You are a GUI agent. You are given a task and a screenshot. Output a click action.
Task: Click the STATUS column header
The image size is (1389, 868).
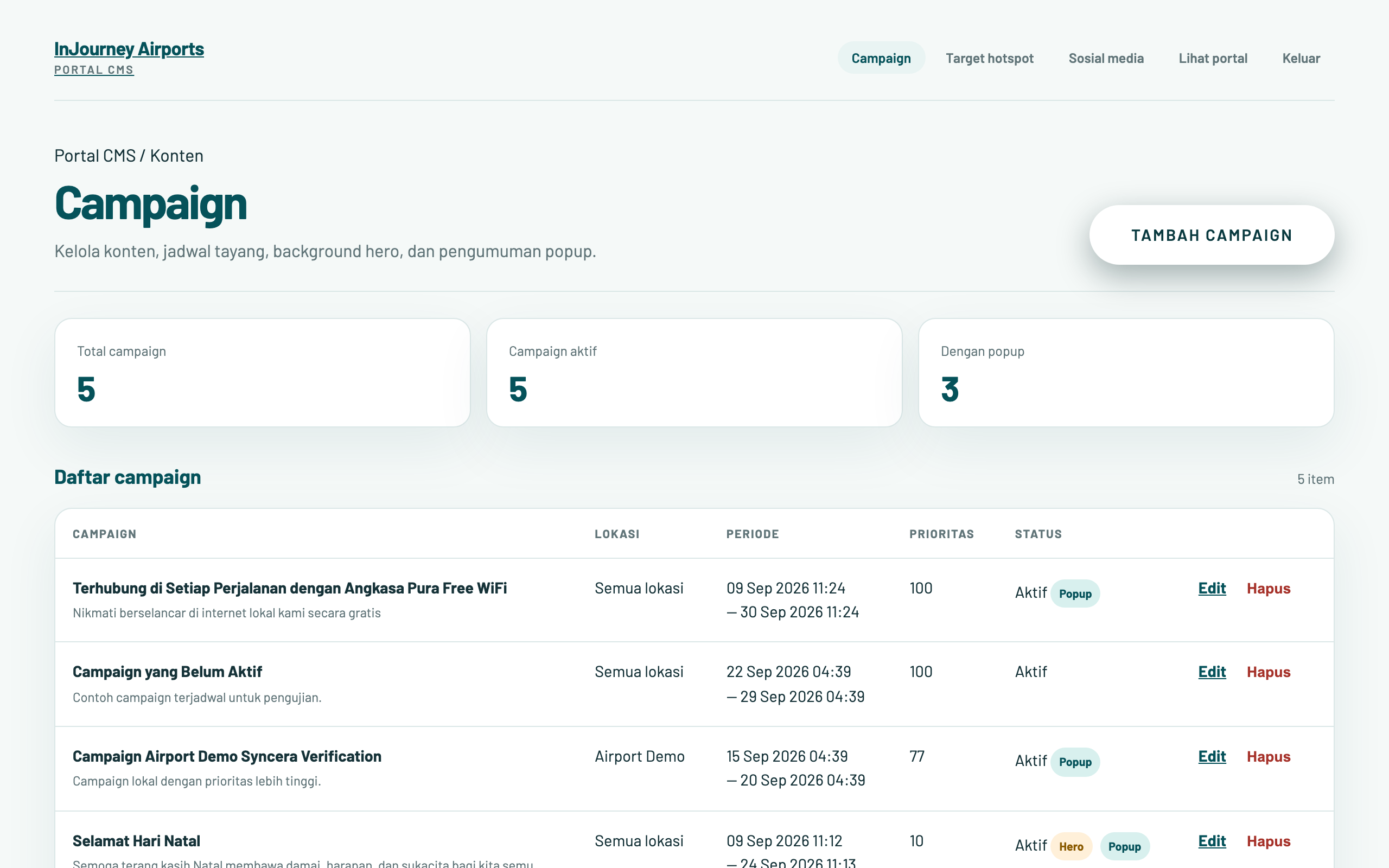point(1038,534)
